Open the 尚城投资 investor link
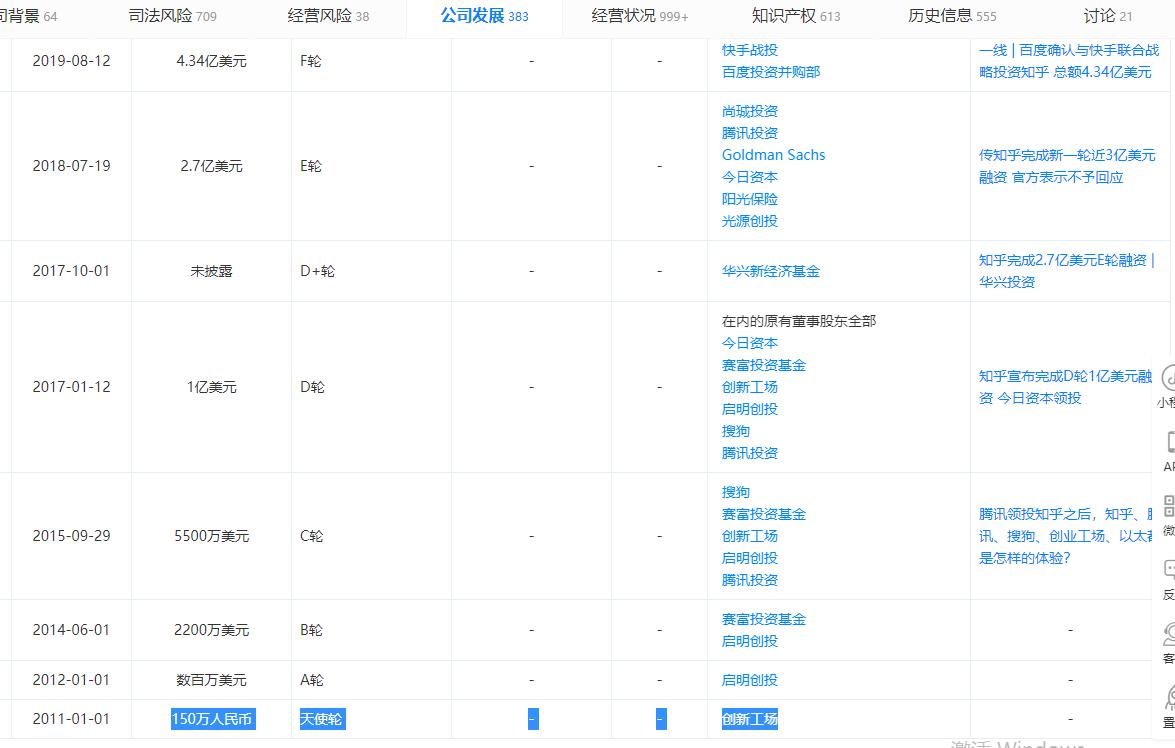This screenshot has height=748, width=1175. [x=749, y=112]
